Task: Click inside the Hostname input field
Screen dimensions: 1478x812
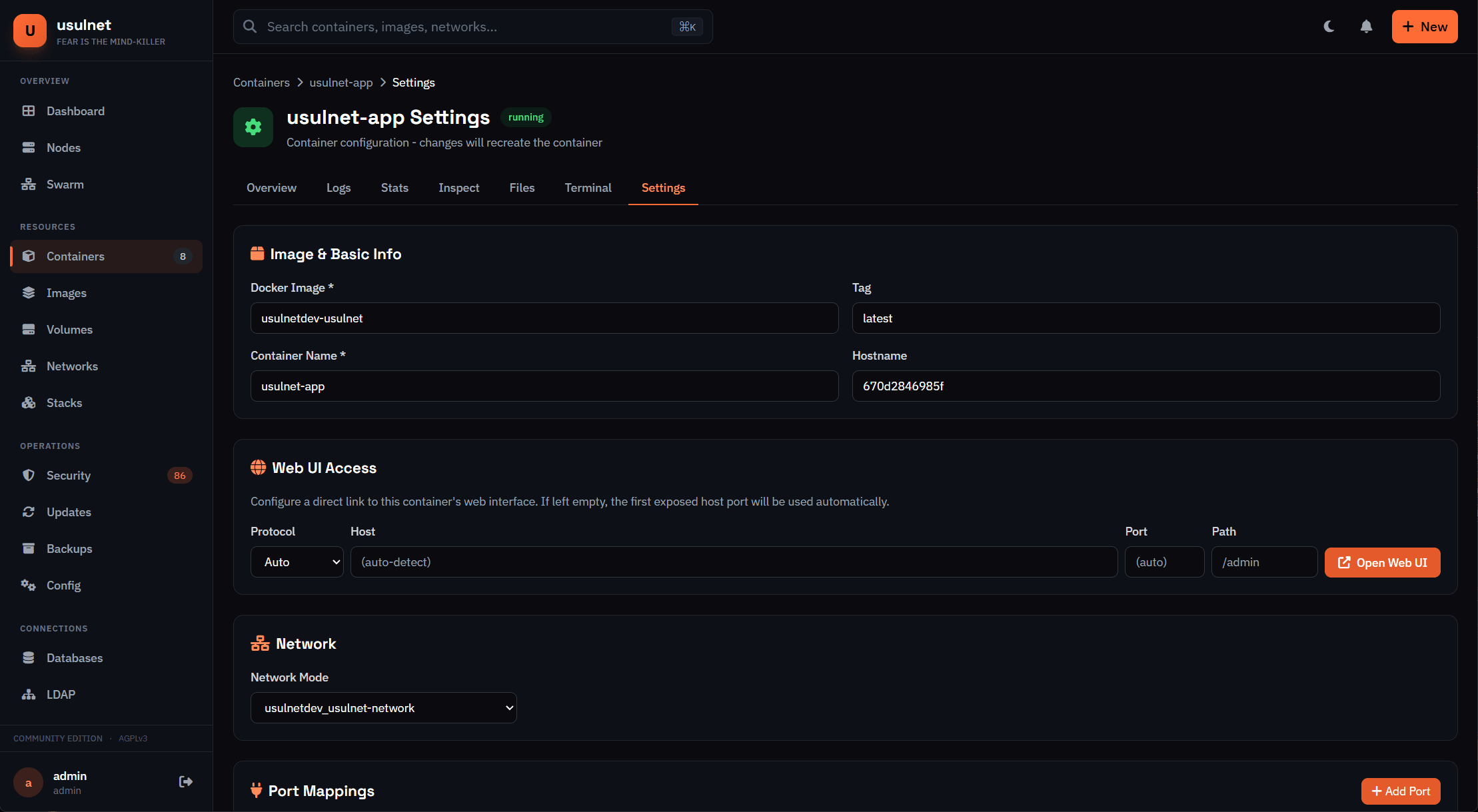Action: [1145, 386]
